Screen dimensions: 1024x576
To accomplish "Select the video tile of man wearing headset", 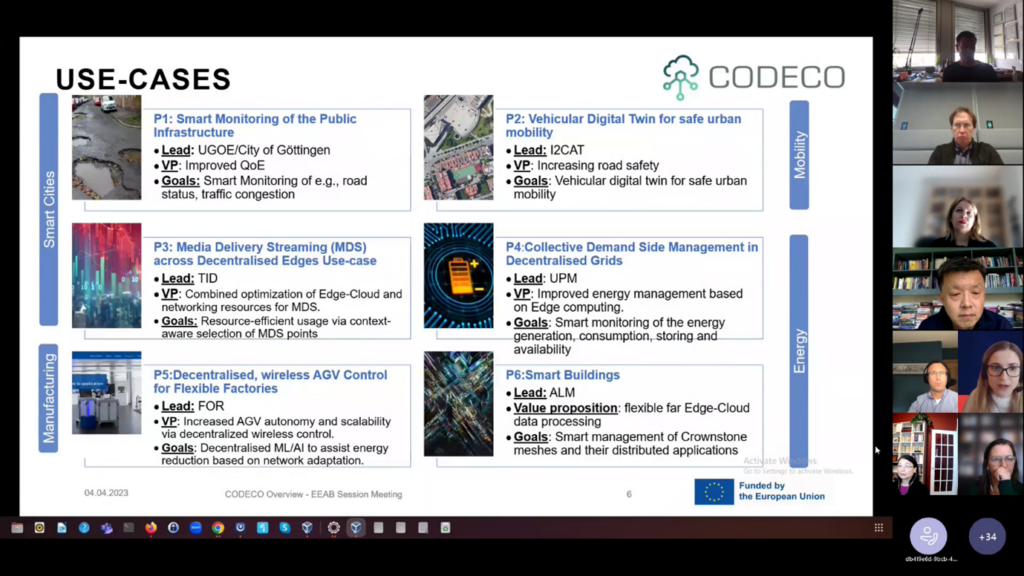I will coord(925,372).
